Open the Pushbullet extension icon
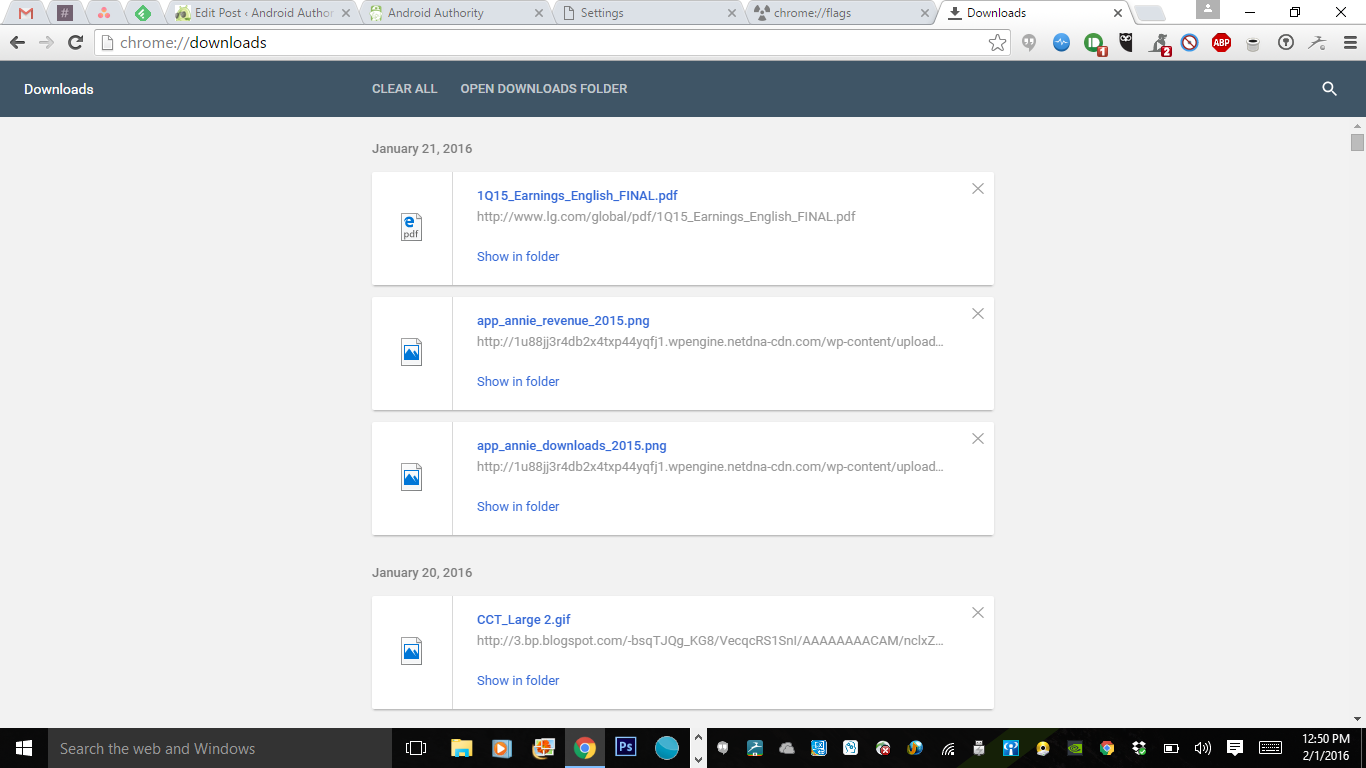1366x768 pixels. coord(1094,43)
